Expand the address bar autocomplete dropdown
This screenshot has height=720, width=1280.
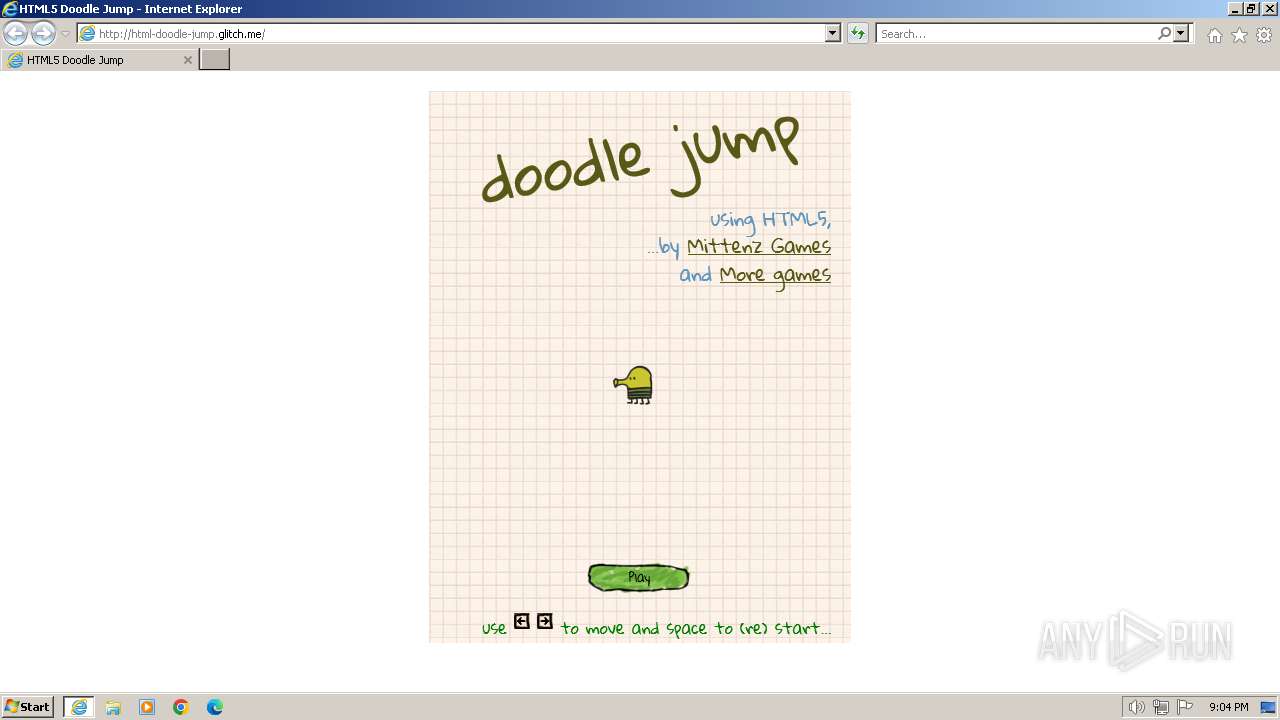(833, 34)
